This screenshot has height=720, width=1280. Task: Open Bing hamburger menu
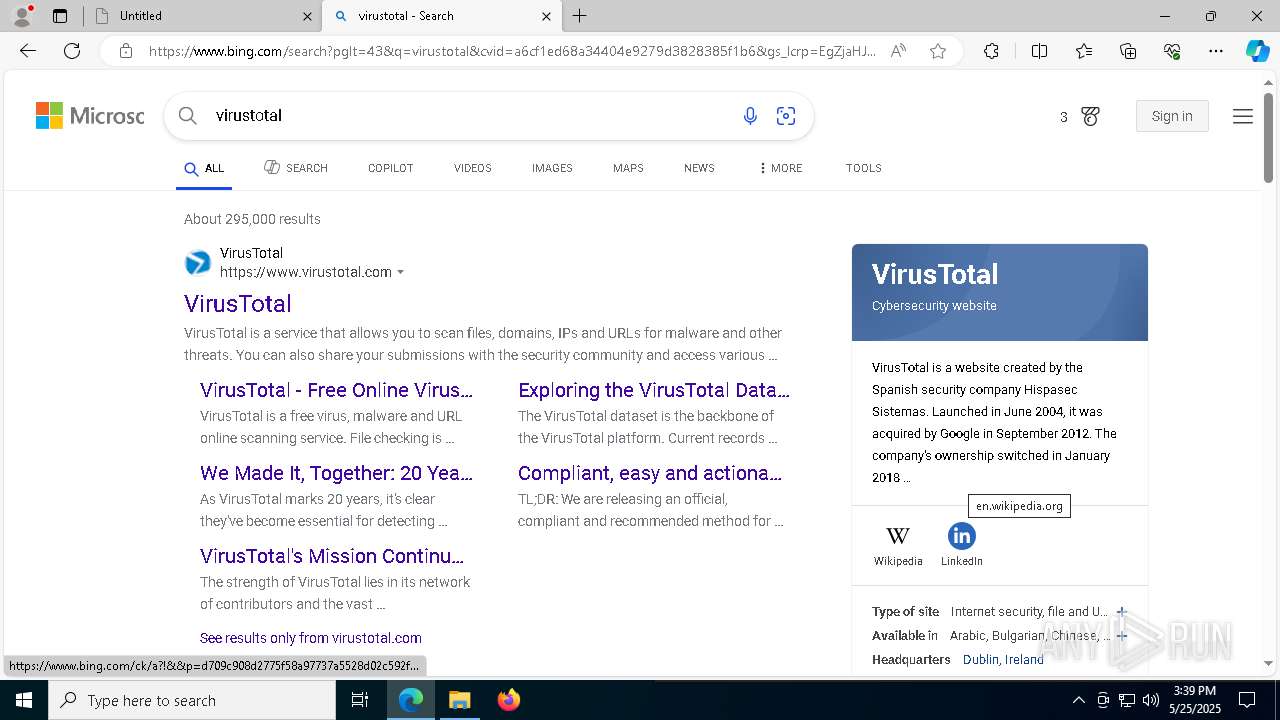tap(1243, 117)
